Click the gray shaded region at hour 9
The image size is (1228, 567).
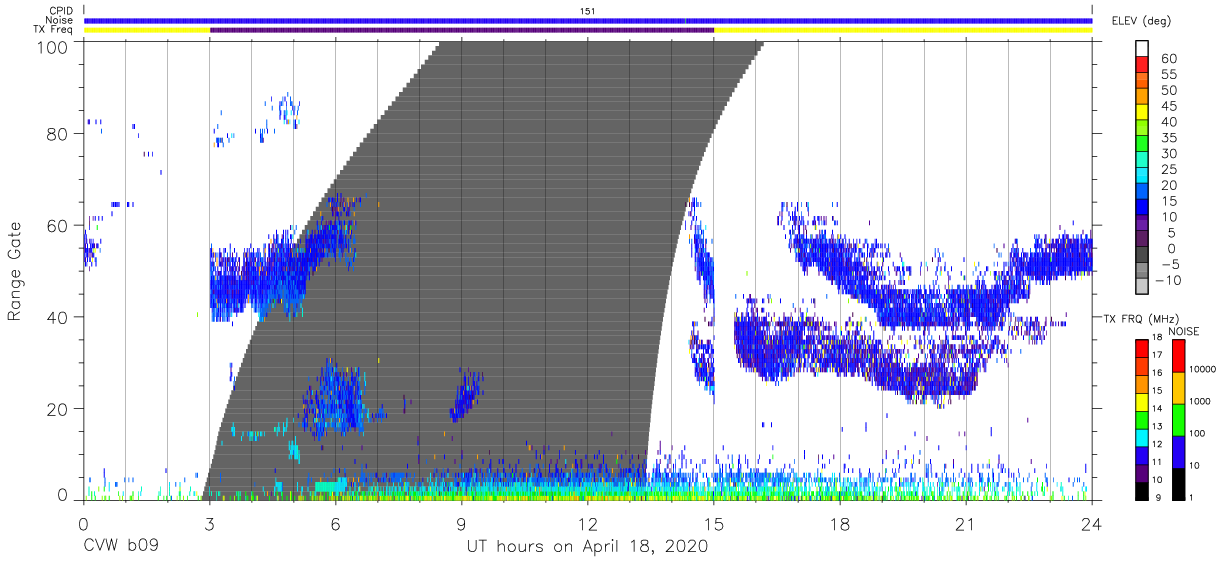click(462, 270)
